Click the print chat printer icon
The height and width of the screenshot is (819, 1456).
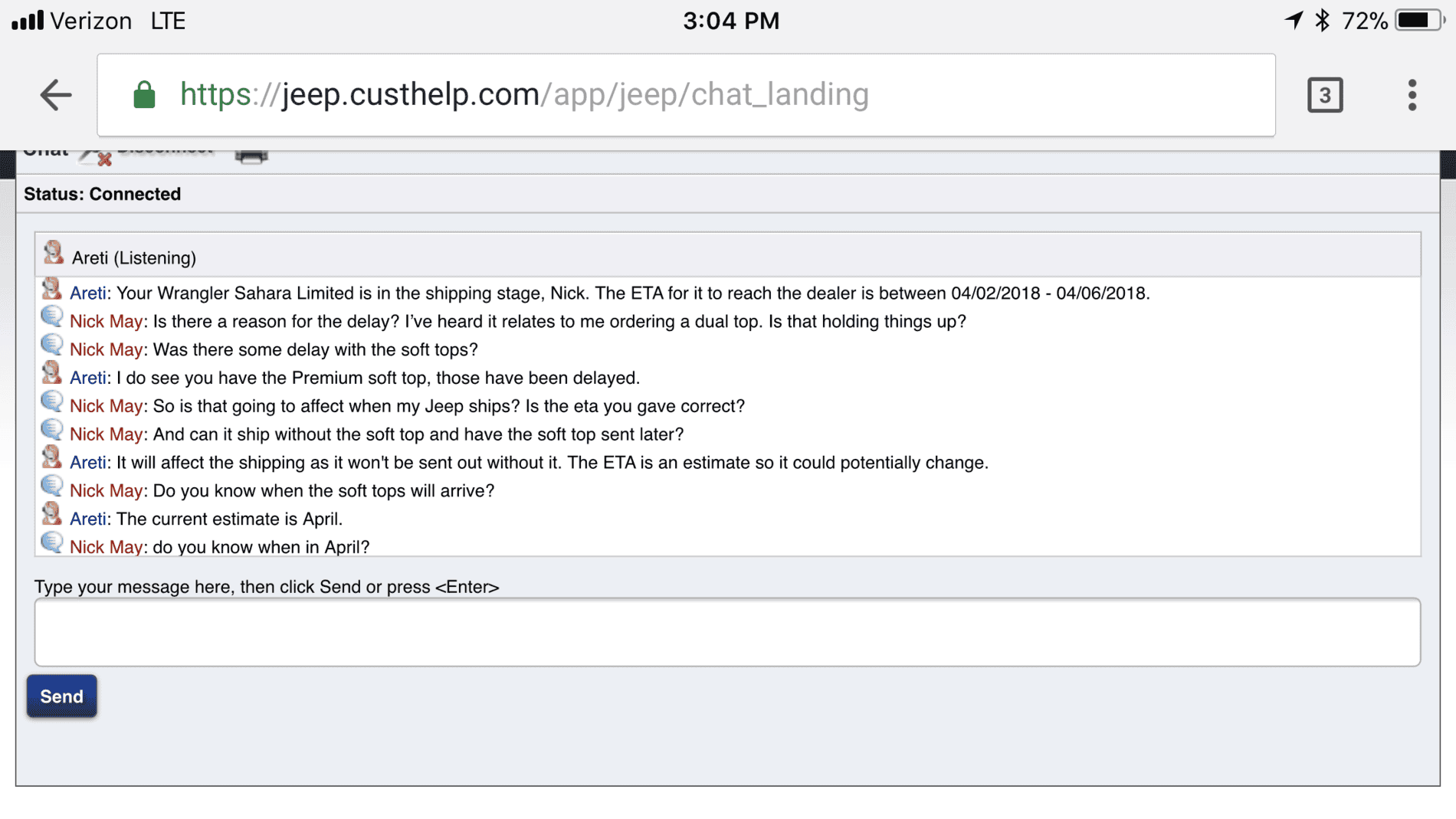click(x=251, y=156)
